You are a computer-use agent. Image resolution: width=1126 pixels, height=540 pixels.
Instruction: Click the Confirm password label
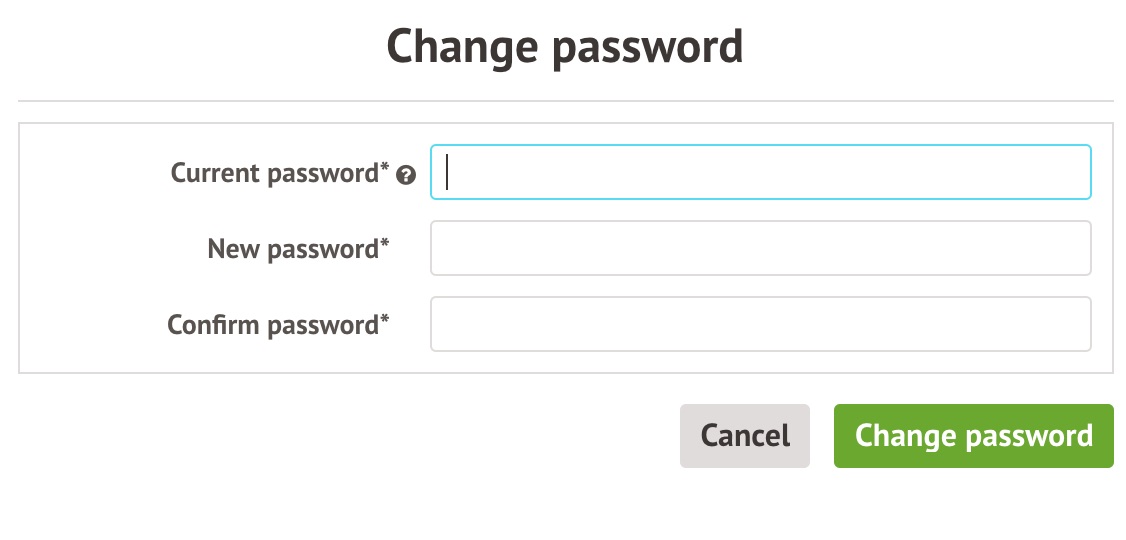(273, 325)
